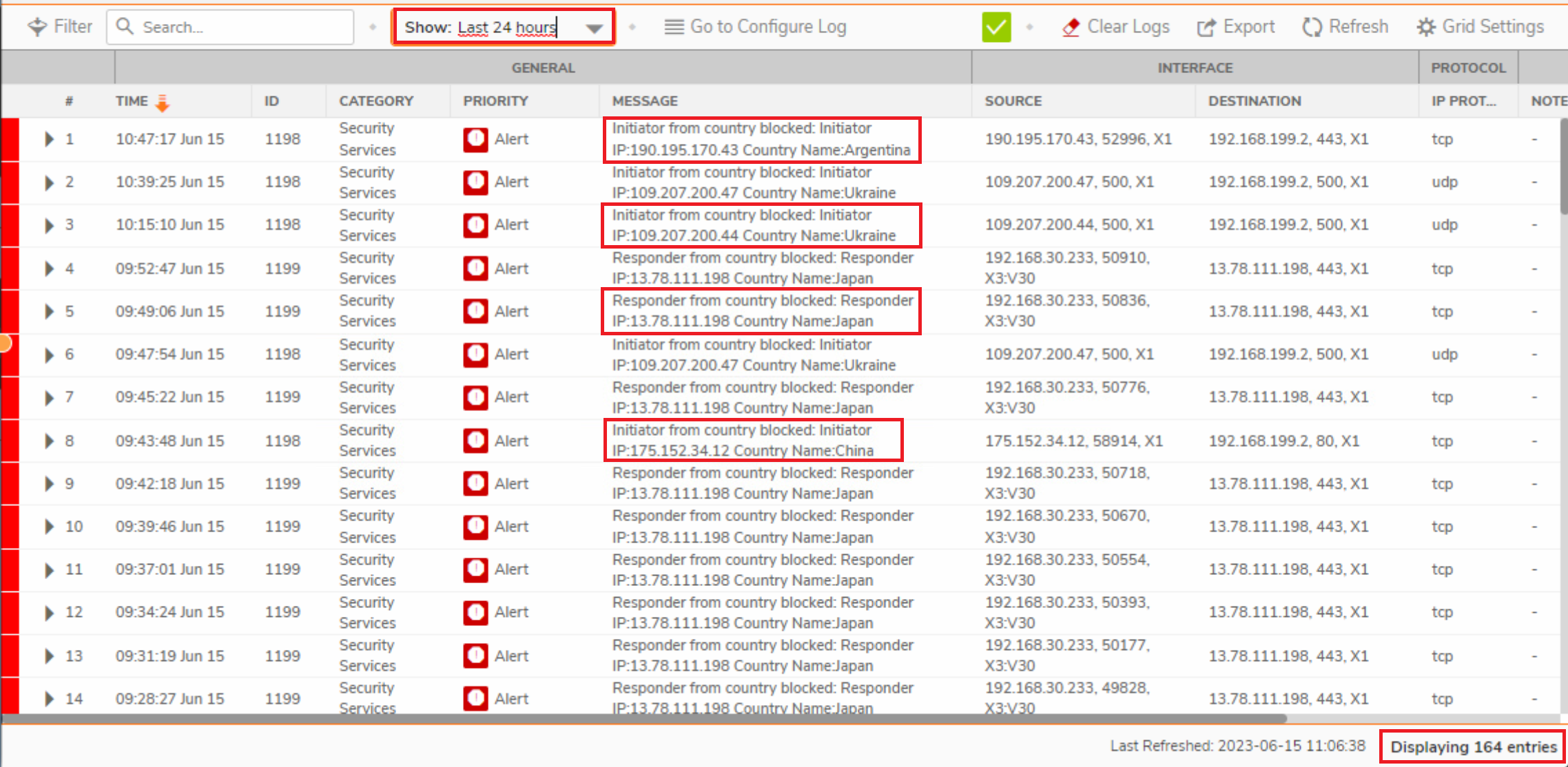Click the Filter funnel icon
Screen dimensions: 1568x767
(x=37, y=27)
